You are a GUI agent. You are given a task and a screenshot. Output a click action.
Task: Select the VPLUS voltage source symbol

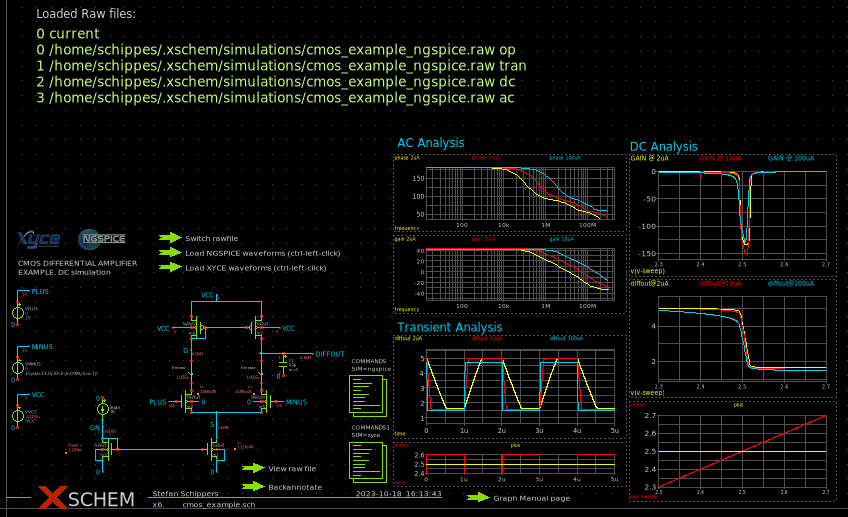point(18,312)
